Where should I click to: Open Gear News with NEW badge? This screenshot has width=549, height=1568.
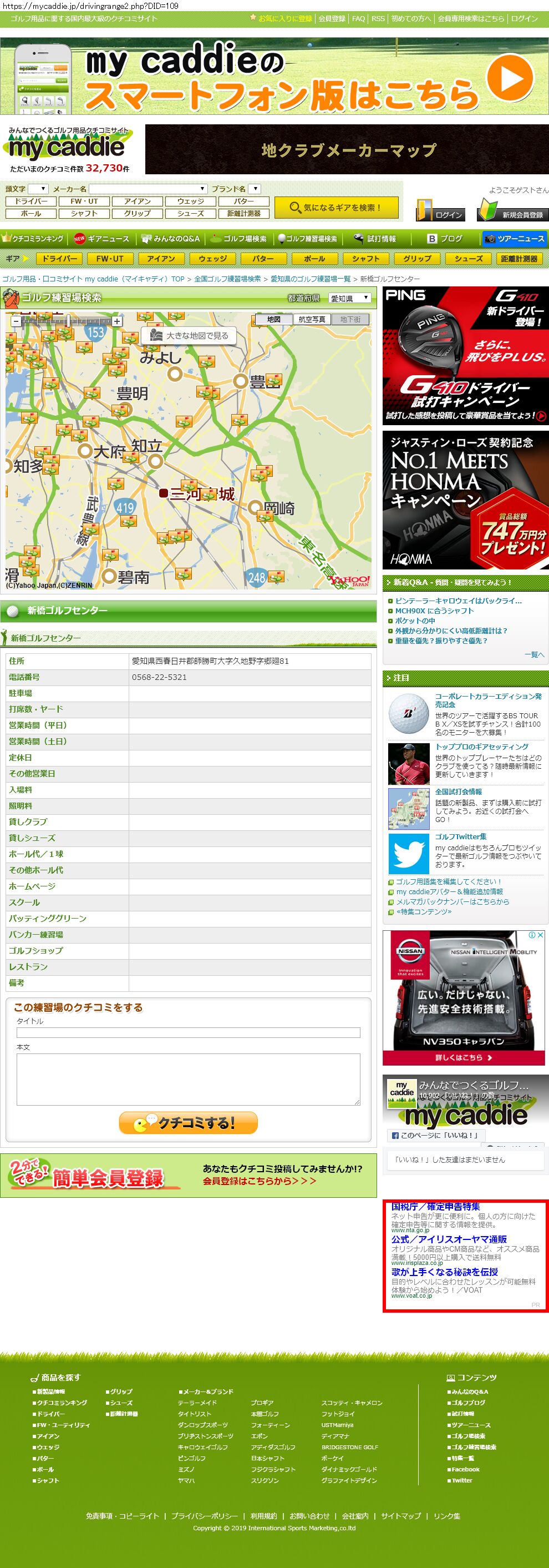tap(101, 239)
